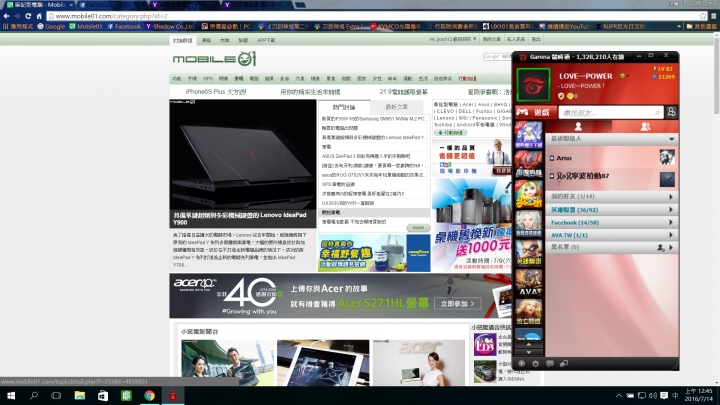Switch to the single-person contacts tab
Image resolution: width=720 pixels, height=405 pixels.
[x=578, y=126]
